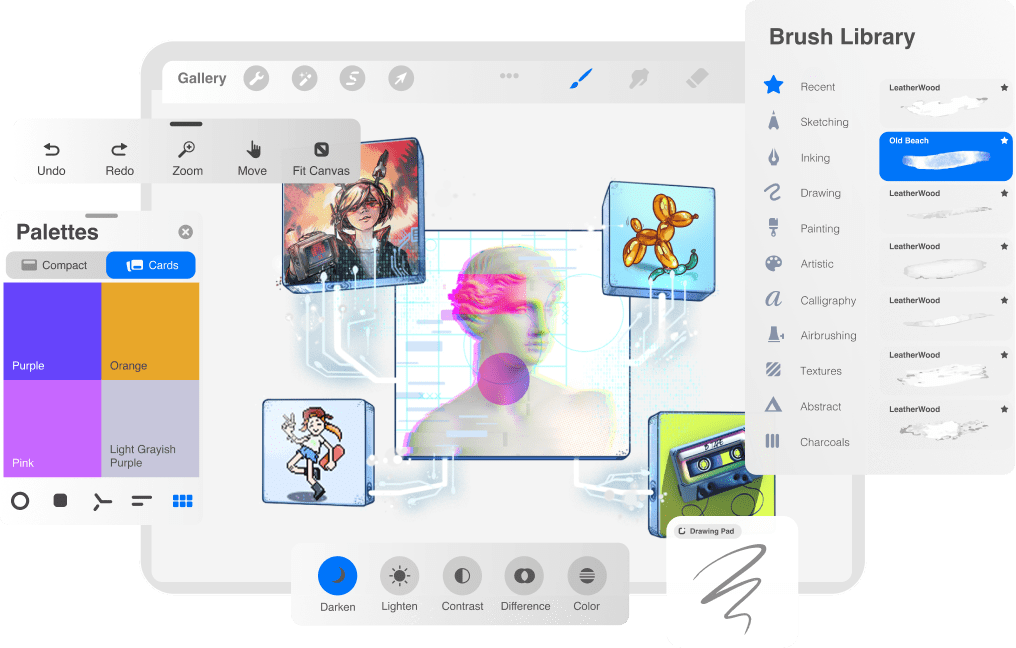Open the three-dots more options menu
This screenshot has height=648, width=1016.
509,76
